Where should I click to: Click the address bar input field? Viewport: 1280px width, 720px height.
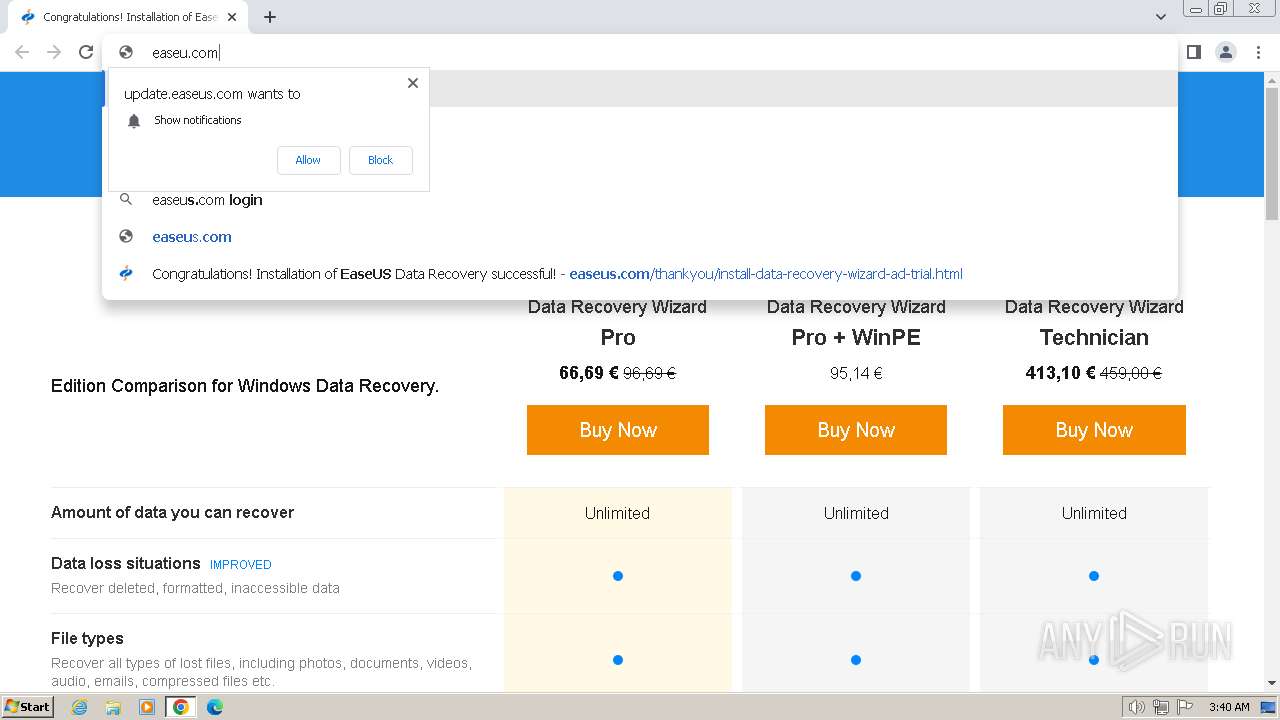point(600,52)
